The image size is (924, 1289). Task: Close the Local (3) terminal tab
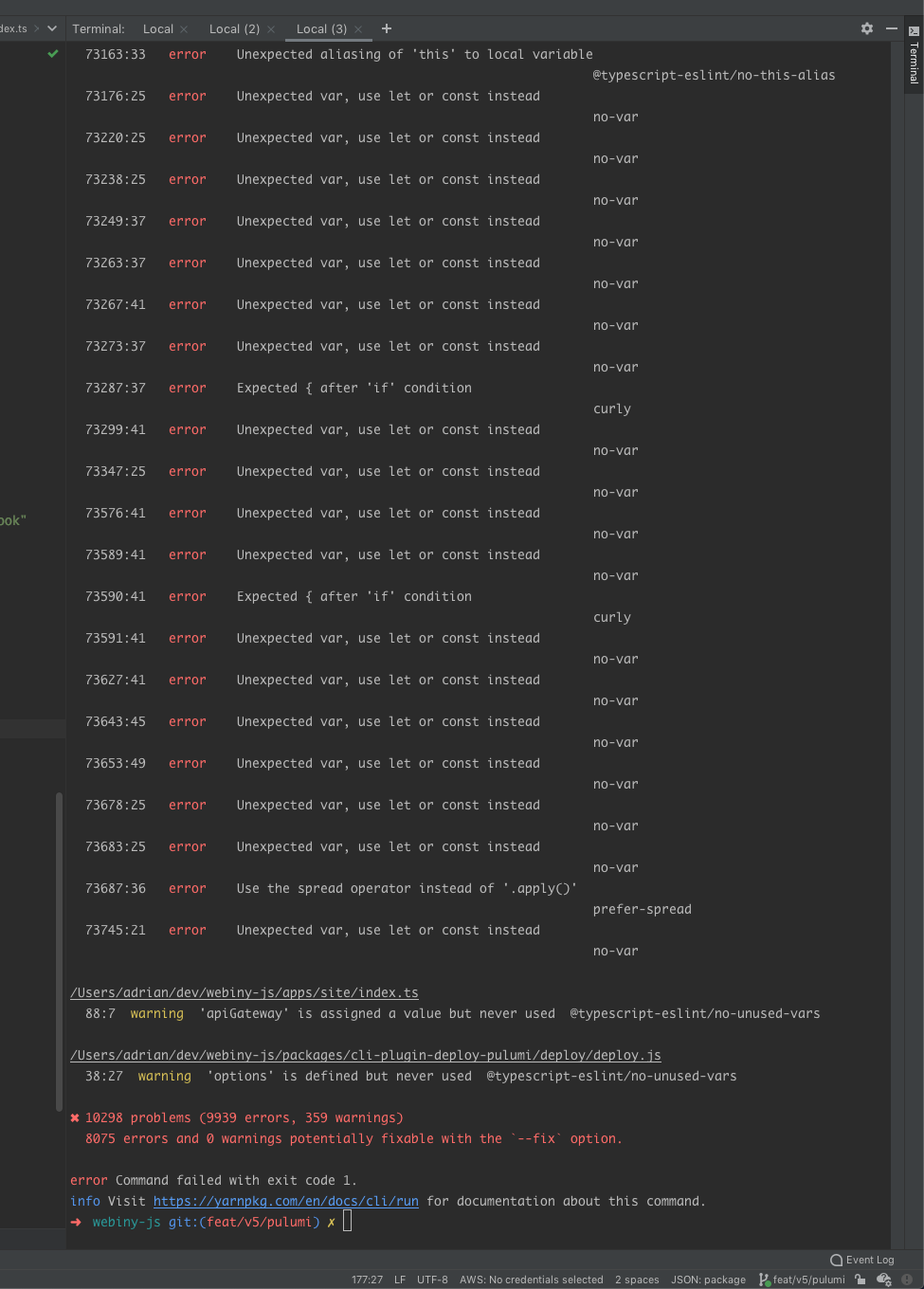tap(358, 29)
